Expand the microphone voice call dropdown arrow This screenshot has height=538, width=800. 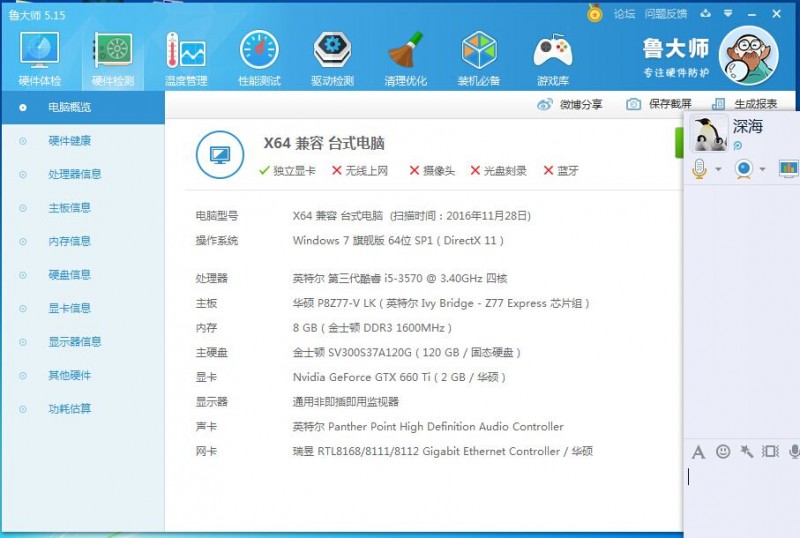click(x=718, y=169)
